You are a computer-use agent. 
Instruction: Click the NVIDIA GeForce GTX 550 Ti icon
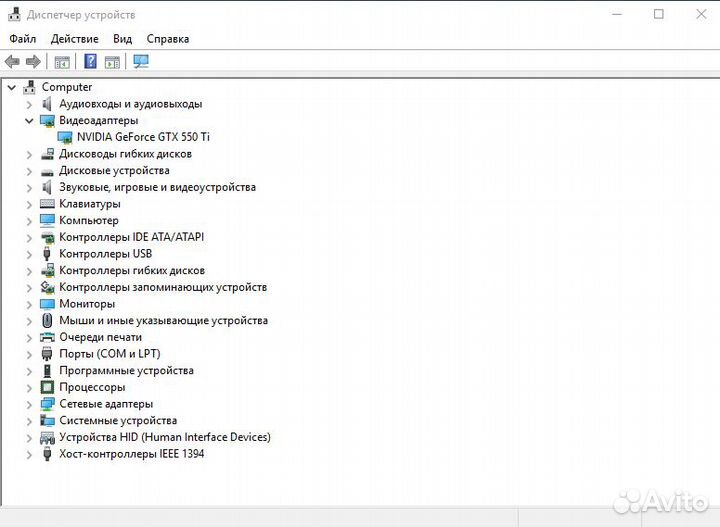(x=65, y=137)
